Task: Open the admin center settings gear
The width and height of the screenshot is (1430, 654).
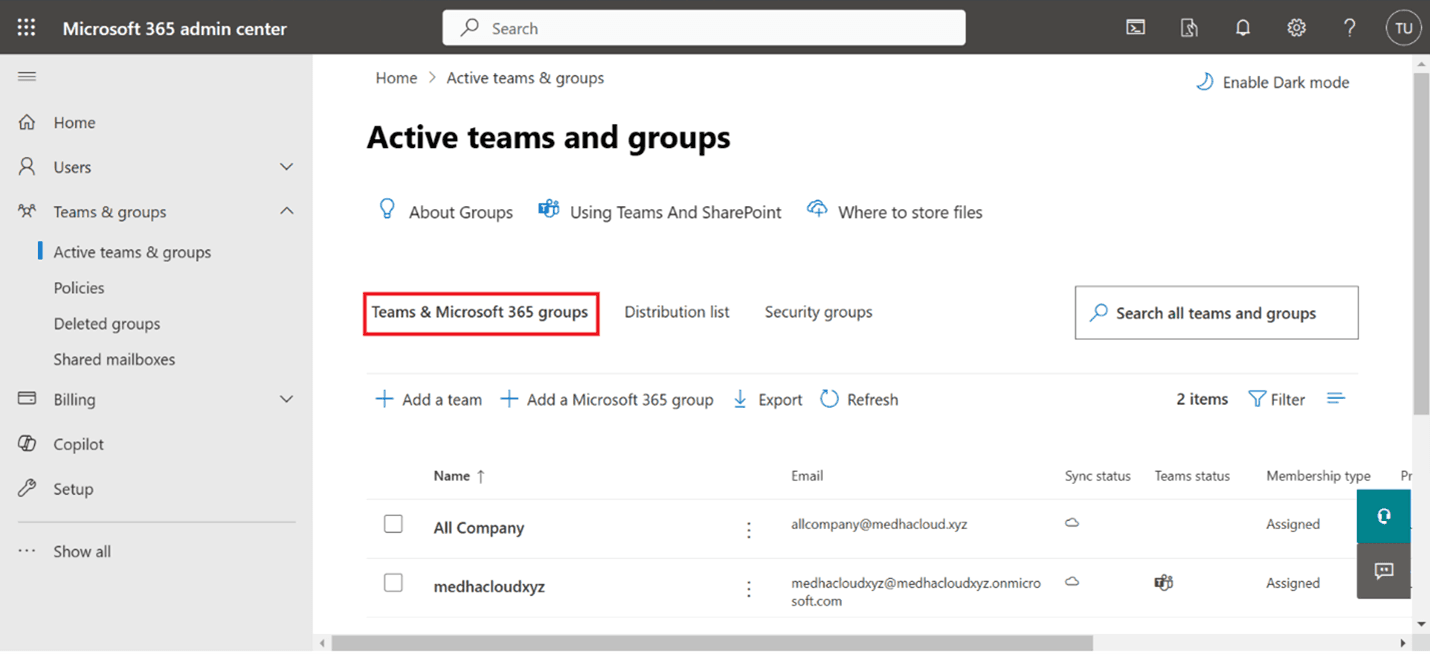Action: pyautogui.click(x=1296, y=27)
